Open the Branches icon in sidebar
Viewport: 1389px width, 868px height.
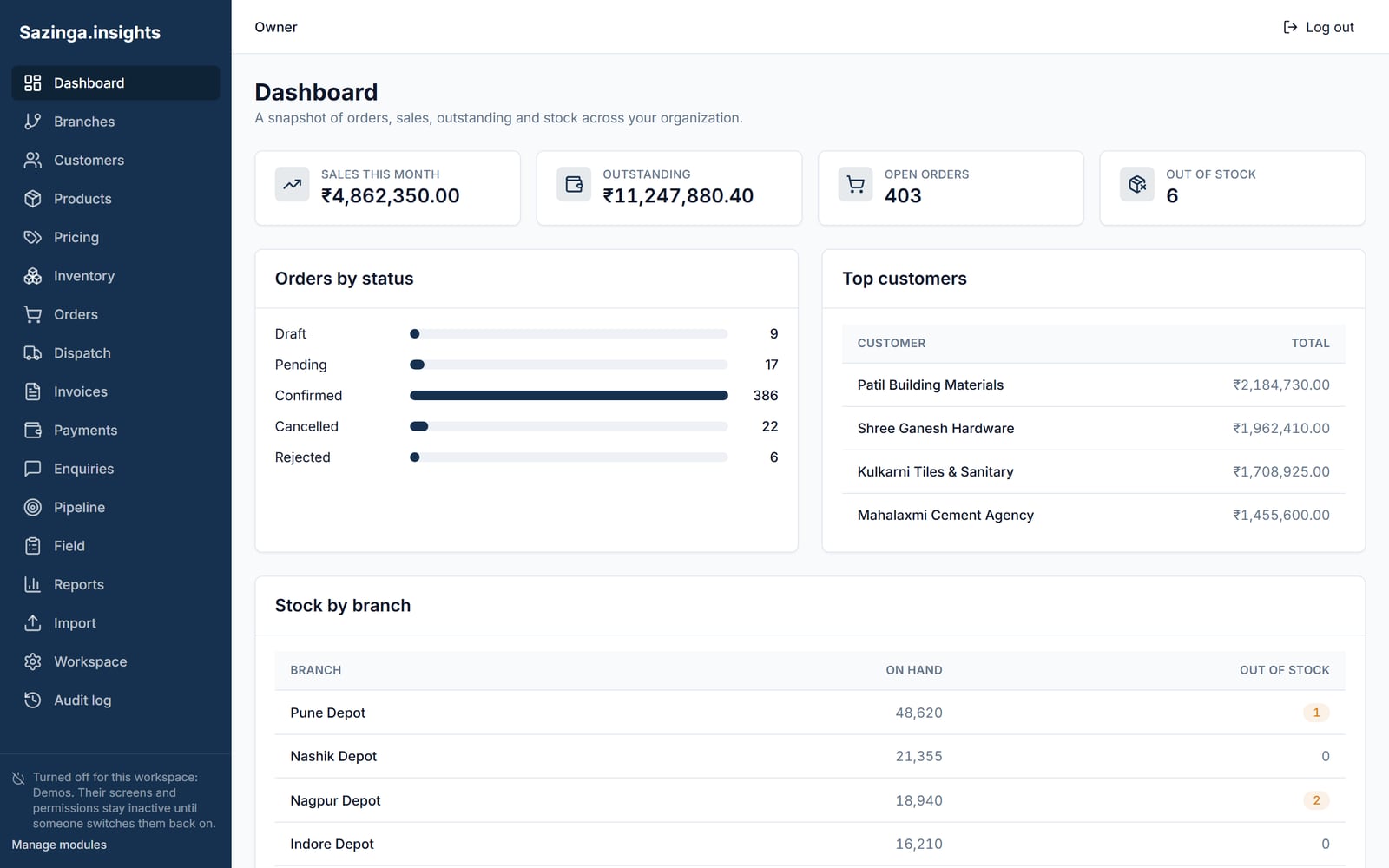pyautogui.click(x=32, y=122)
